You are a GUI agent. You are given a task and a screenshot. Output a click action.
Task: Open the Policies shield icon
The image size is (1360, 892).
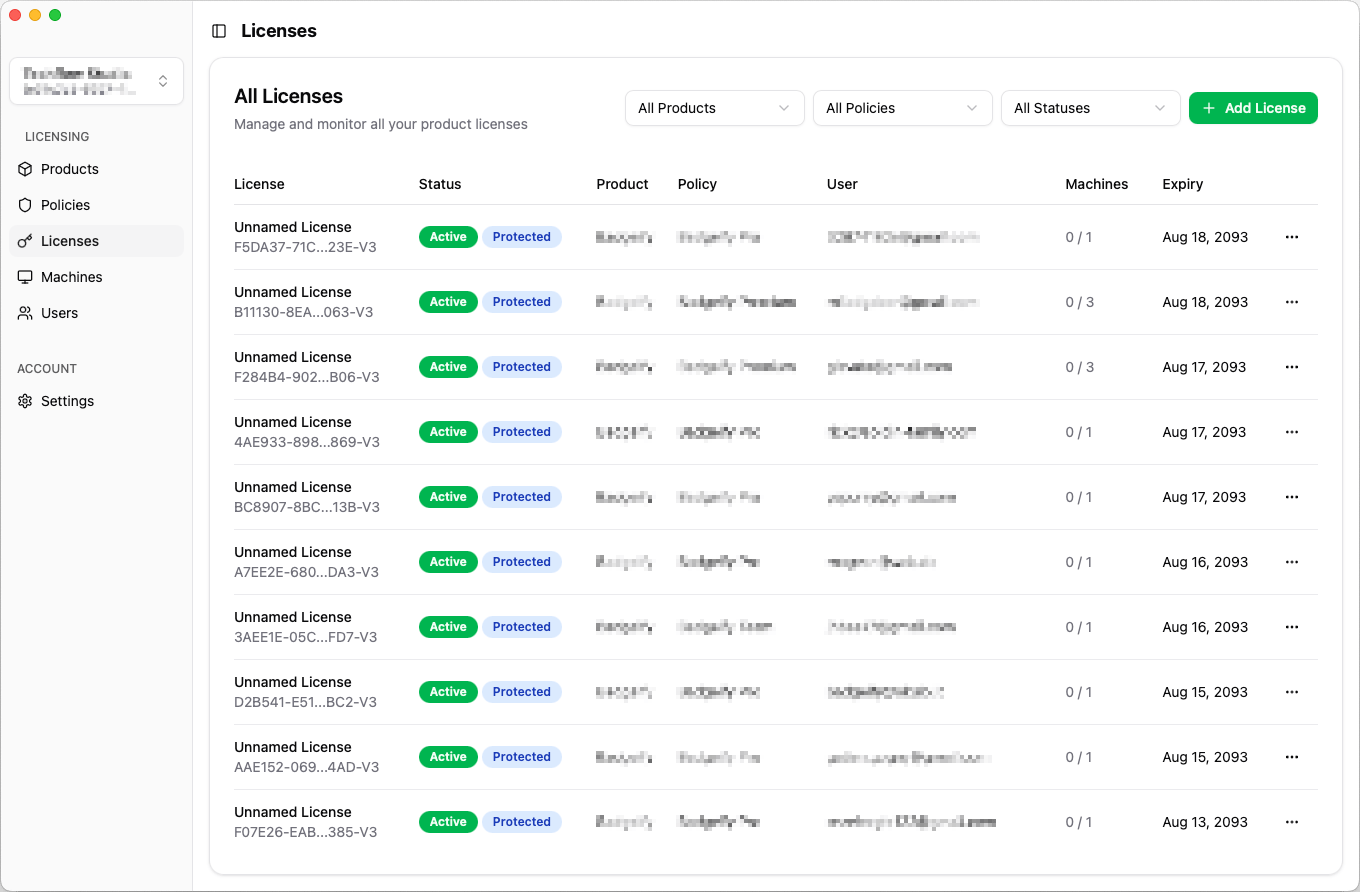coord(25,205)
